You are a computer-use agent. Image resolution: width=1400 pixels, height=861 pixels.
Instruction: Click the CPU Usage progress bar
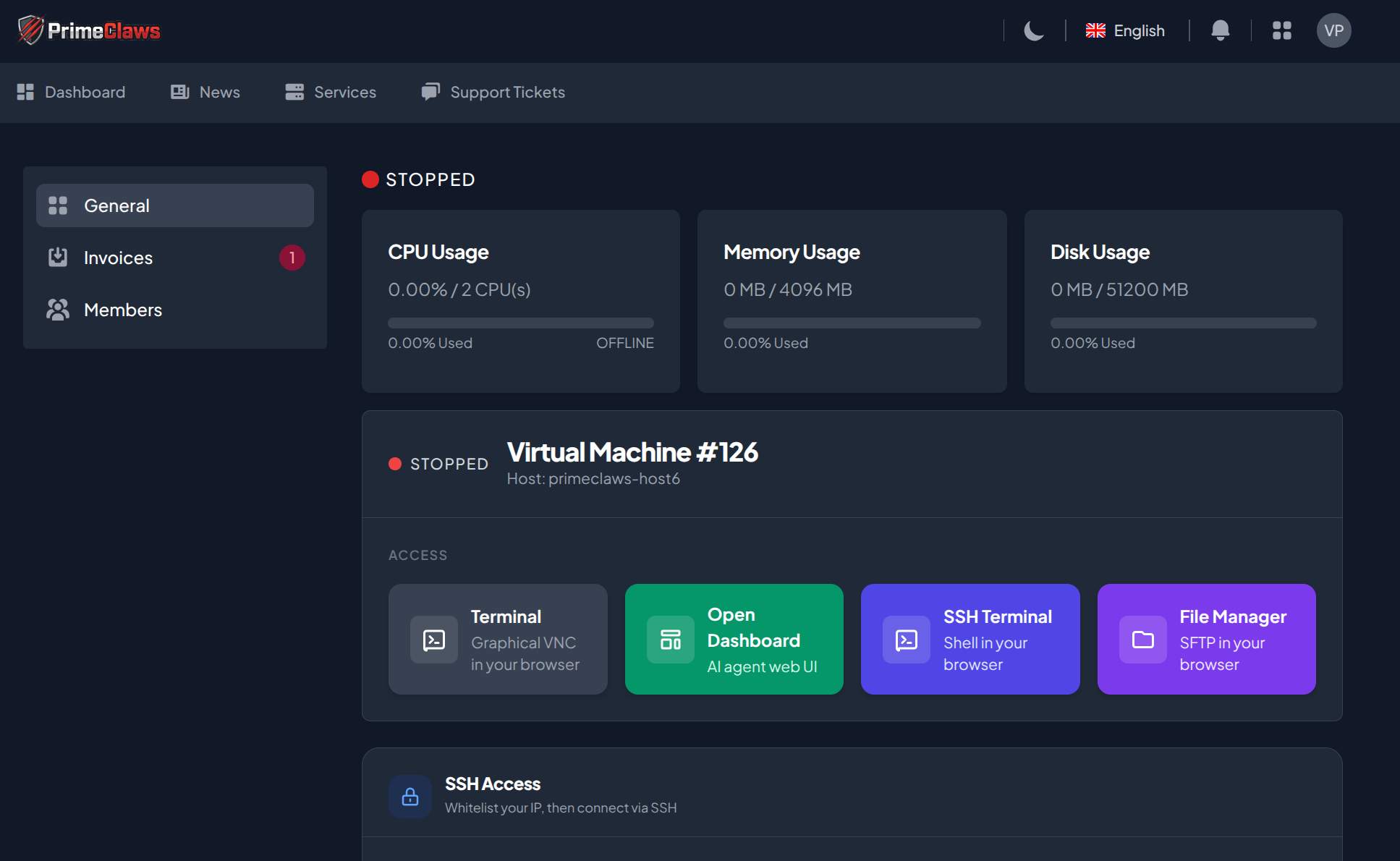point(521,323)
